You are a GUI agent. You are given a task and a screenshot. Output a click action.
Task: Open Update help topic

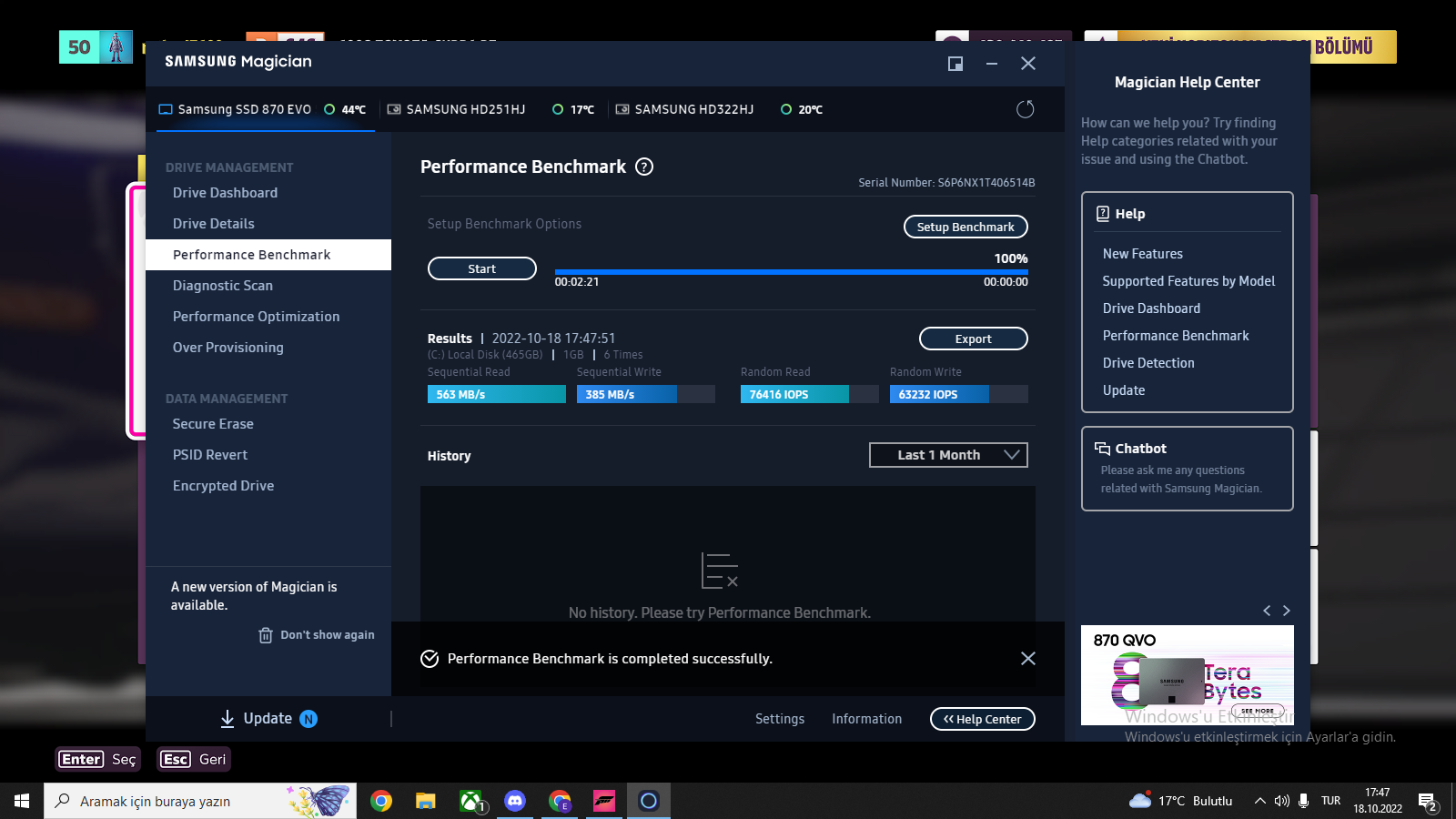pos(1124,390)
